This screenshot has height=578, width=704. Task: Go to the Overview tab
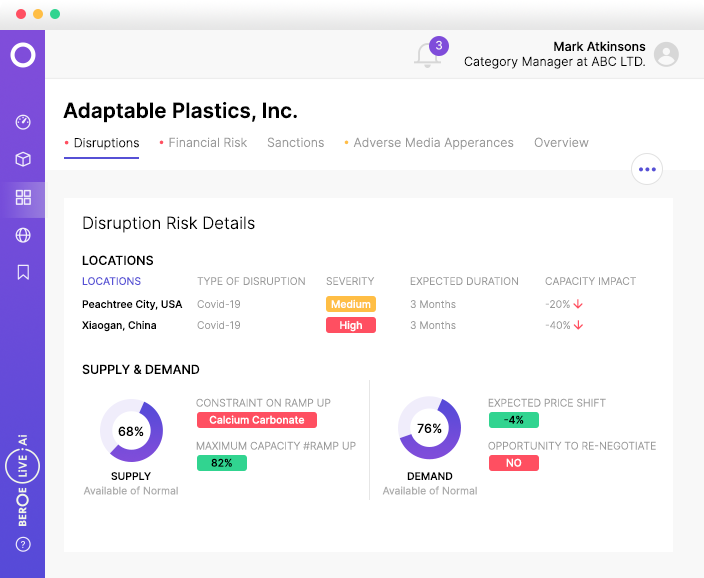561,143
